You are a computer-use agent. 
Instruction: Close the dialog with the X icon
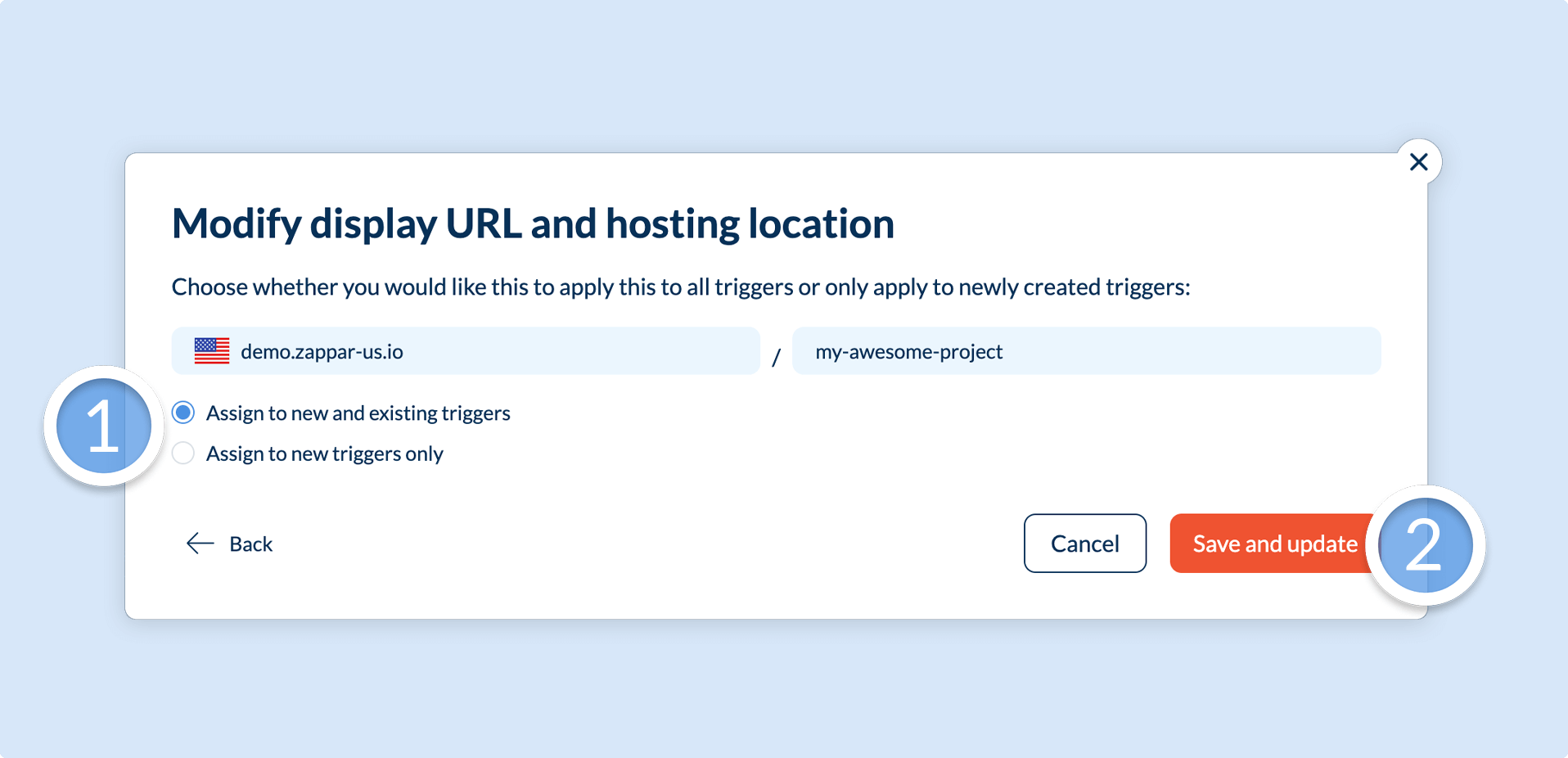click(1418, 162)
